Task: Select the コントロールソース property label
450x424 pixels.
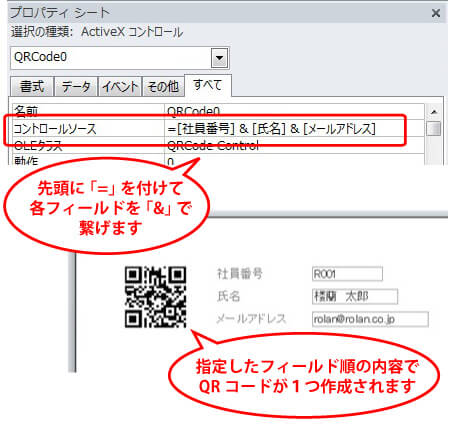Action: click(x=55, y=129)
